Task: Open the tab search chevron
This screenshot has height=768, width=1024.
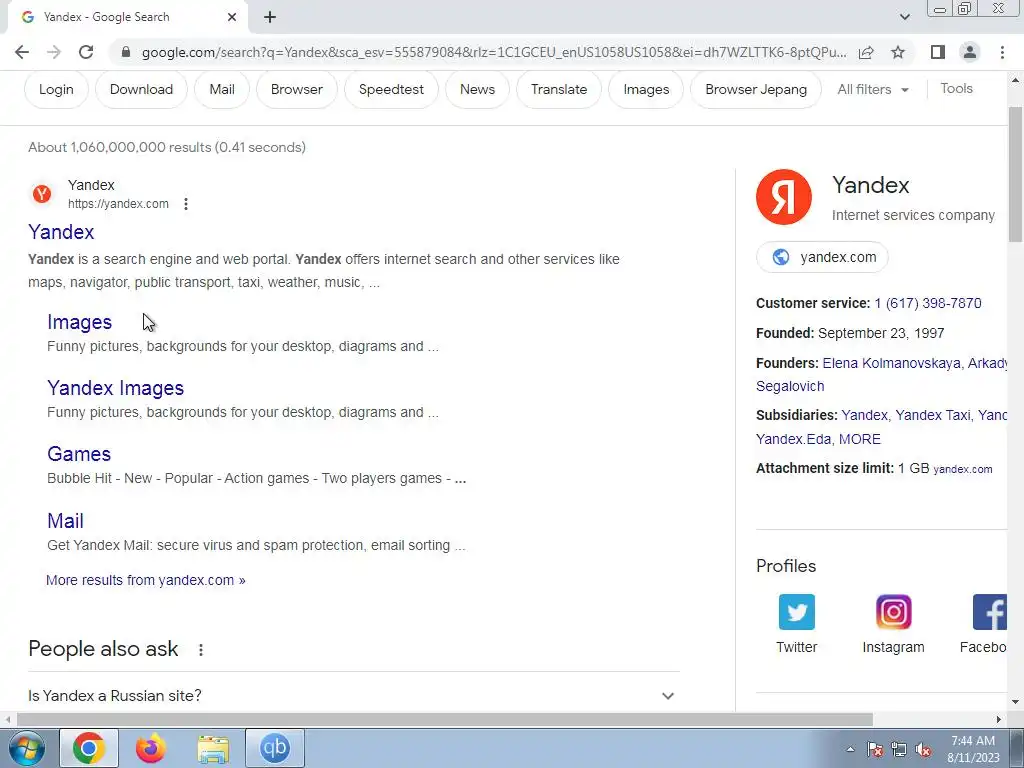Action: [x=904, y=17]
